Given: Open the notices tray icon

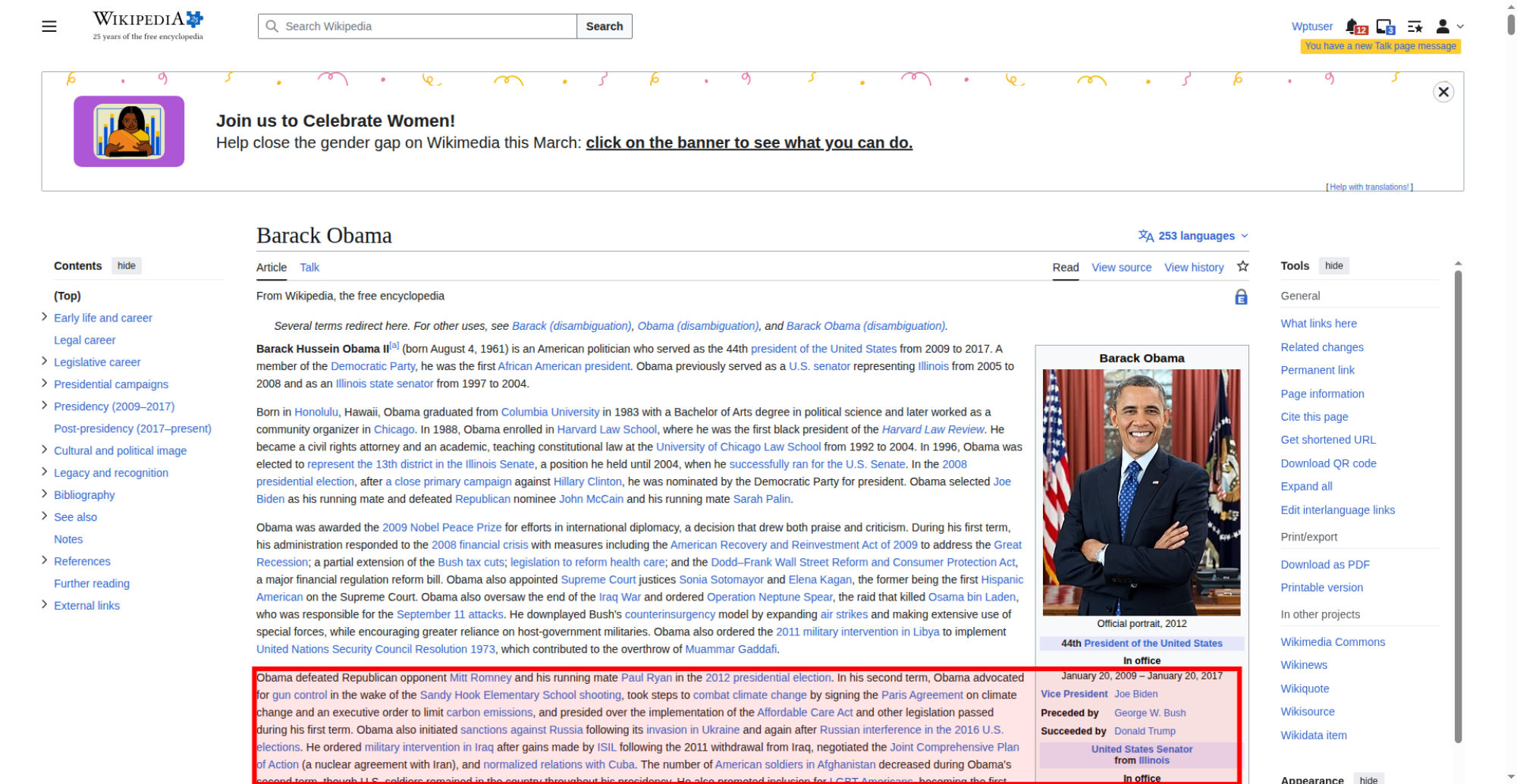Looking at the screenshot, I should click(x=1384, y=27).
